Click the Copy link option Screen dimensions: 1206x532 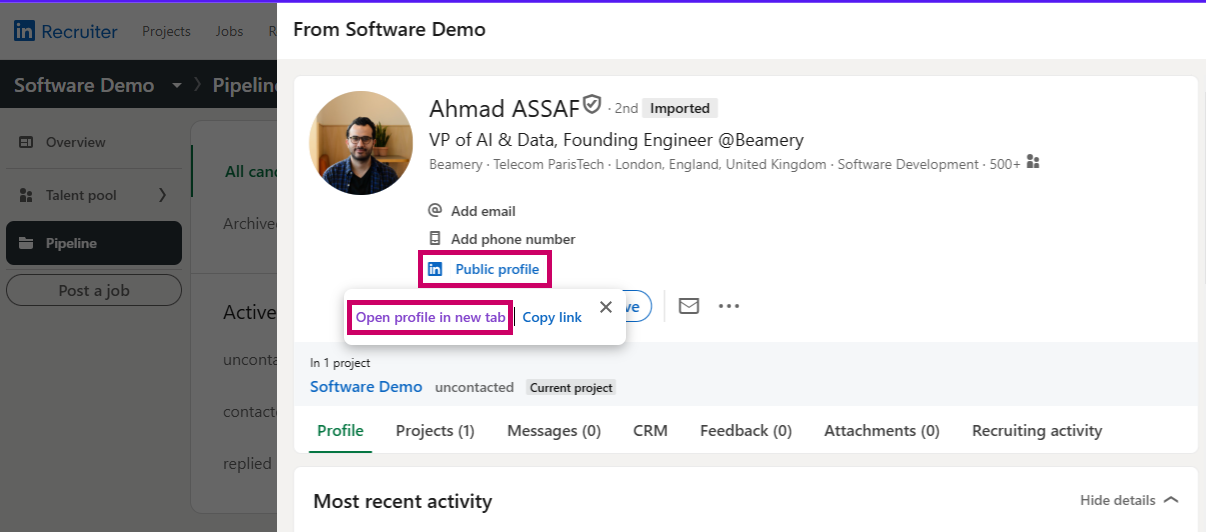[x=552, y=317]
